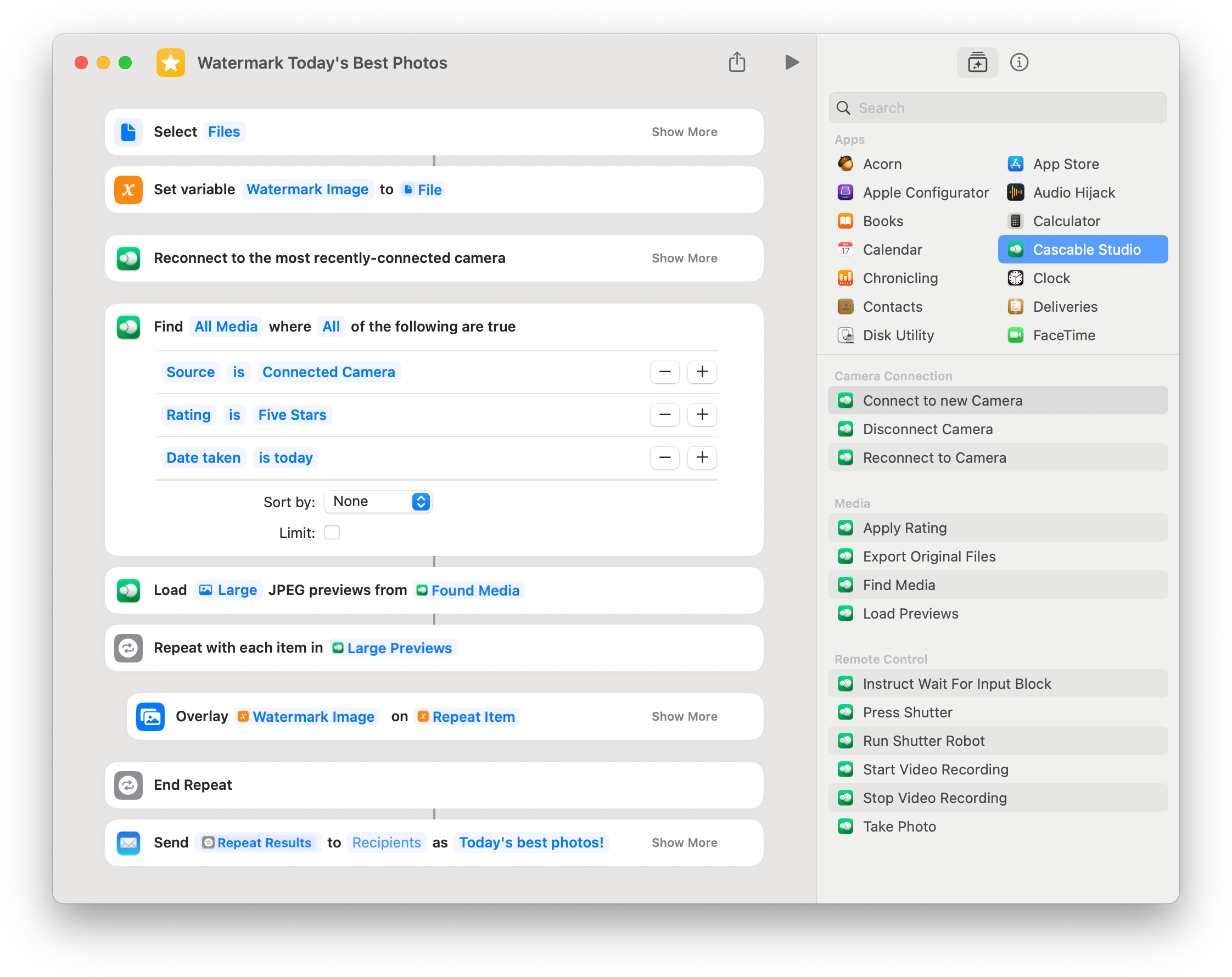
Task: Select Acorn in the Apps list
Action: point(912,164)
